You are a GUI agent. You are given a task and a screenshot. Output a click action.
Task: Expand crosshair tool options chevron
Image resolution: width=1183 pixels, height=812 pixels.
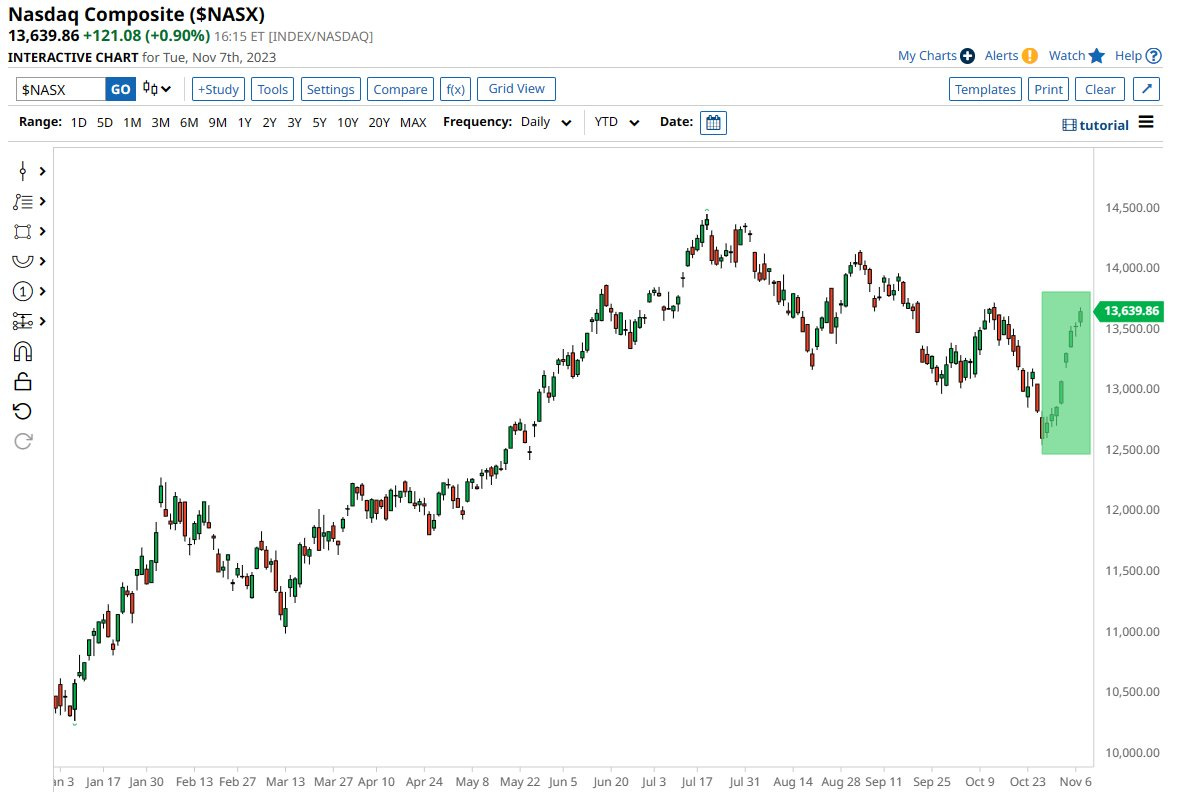43,171
